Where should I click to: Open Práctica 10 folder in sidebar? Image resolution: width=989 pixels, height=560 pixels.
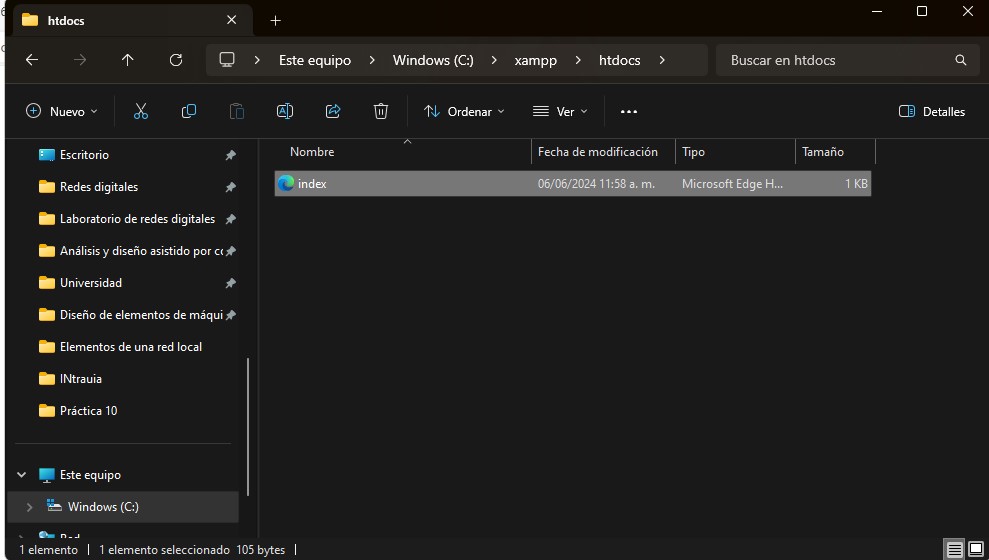pos(88,411)
